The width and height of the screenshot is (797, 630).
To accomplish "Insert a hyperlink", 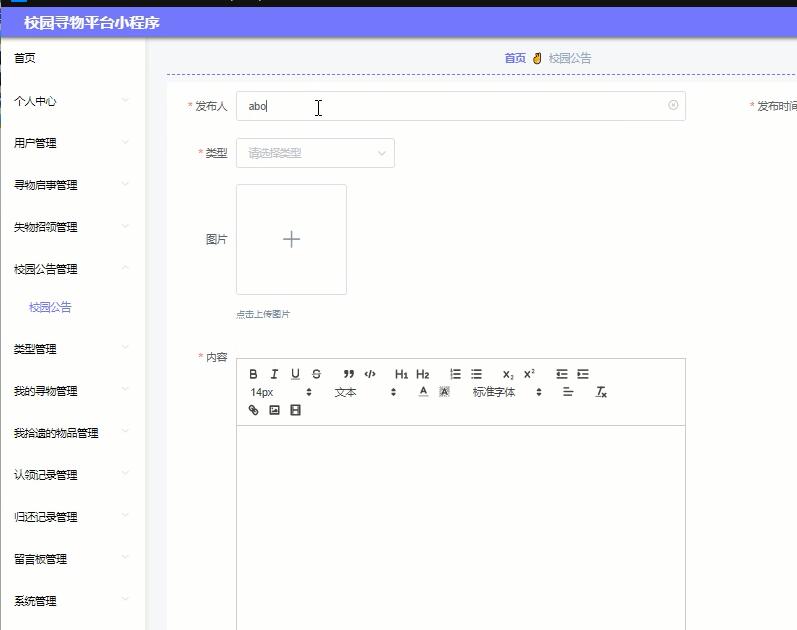I will [253, 410].
